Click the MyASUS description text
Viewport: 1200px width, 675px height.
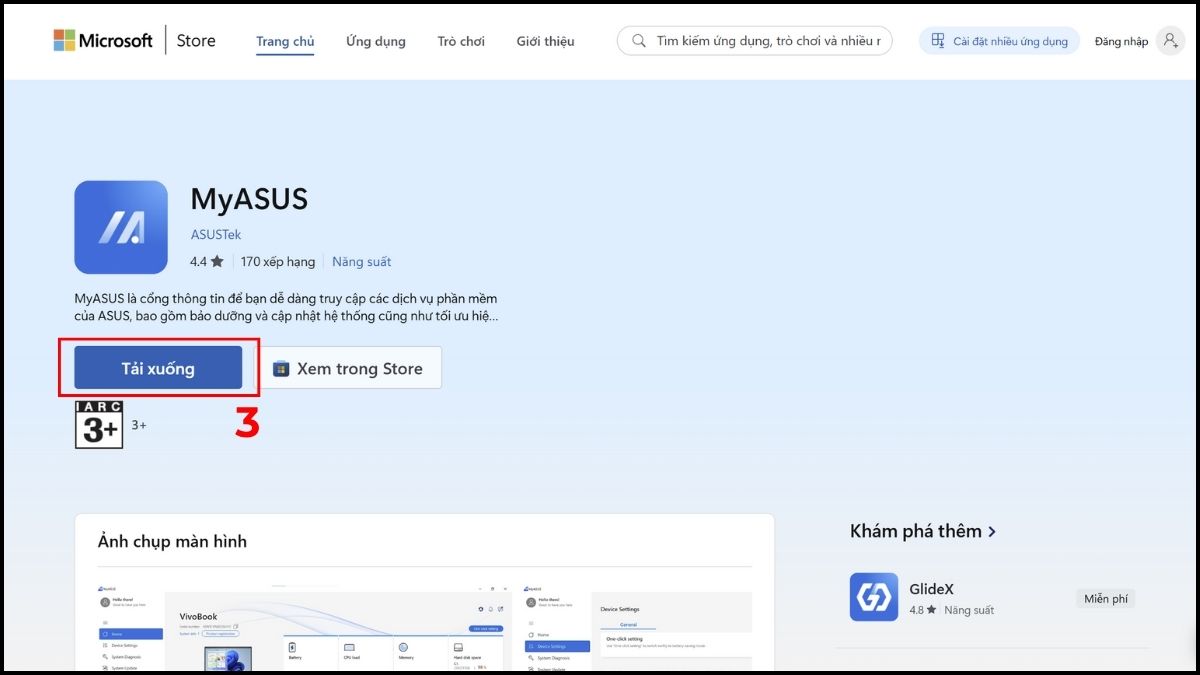[x=286, y=307]
